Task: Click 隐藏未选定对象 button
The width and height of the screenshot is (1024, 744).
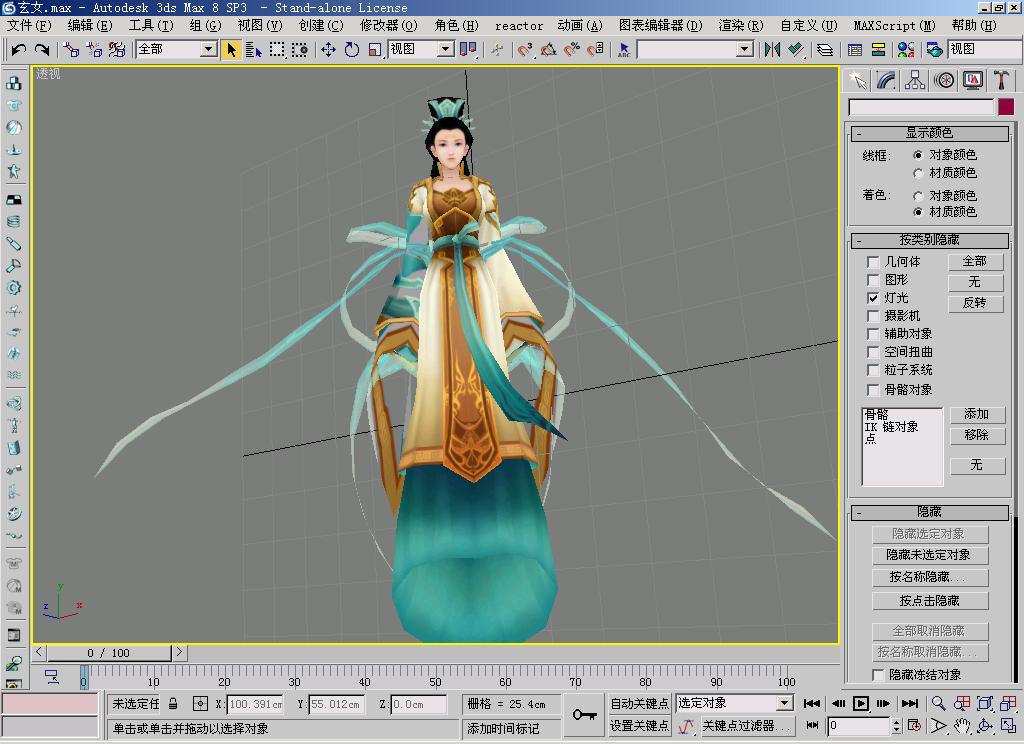Action: click(929, 555)
